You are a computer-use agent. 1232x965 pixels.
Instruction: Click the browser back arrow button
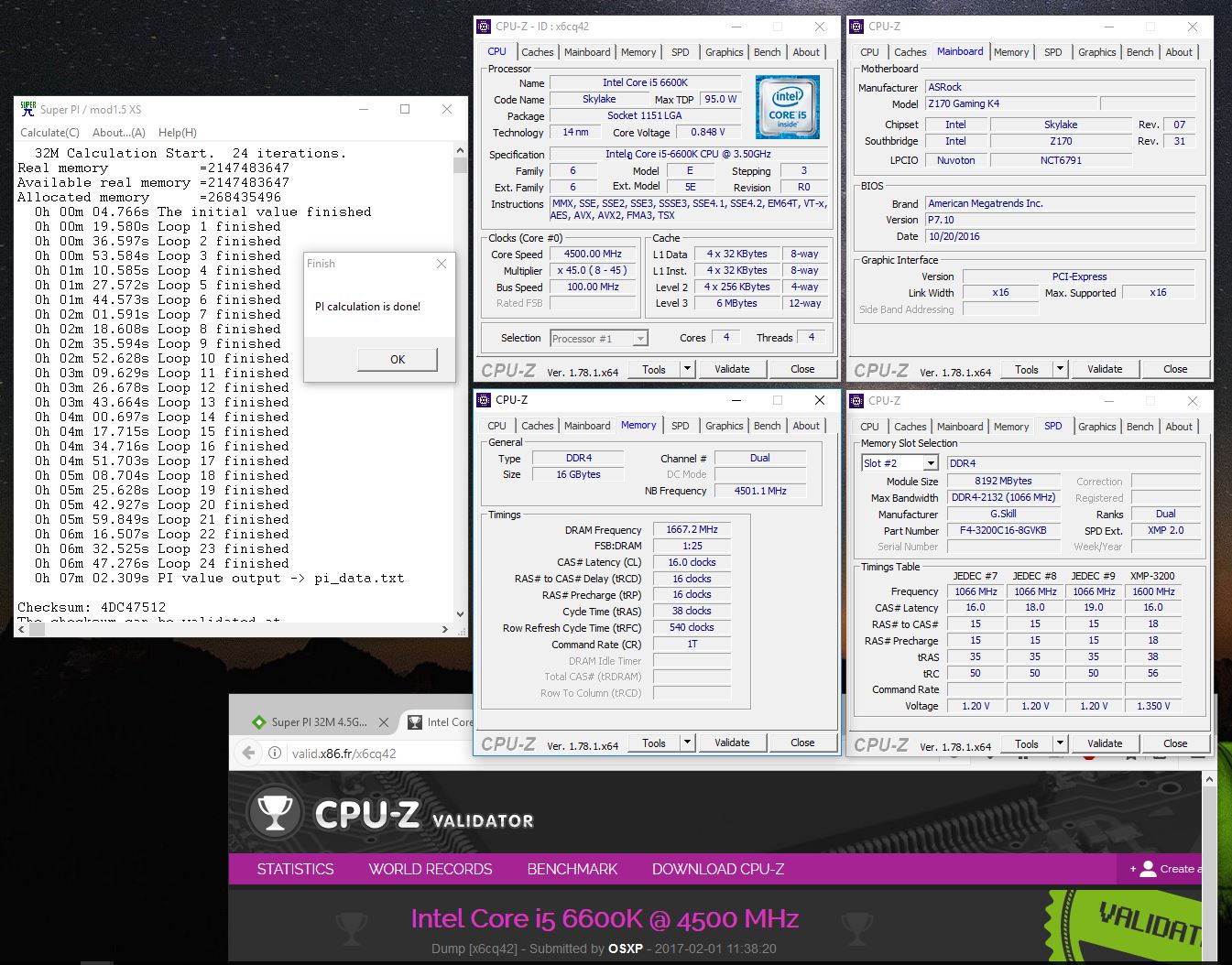tap(248, 753)
